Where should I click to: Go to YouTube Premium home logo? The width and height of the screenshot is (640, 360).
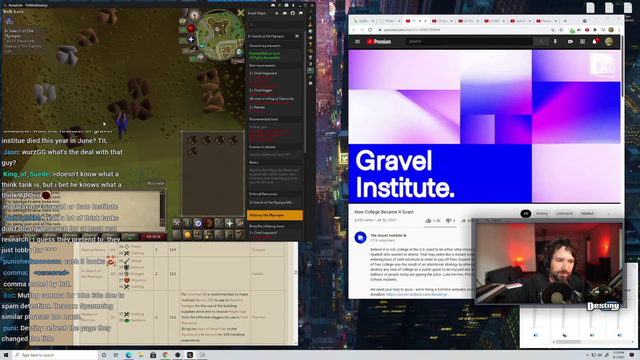pyautogui.click(x=378, y=42)
